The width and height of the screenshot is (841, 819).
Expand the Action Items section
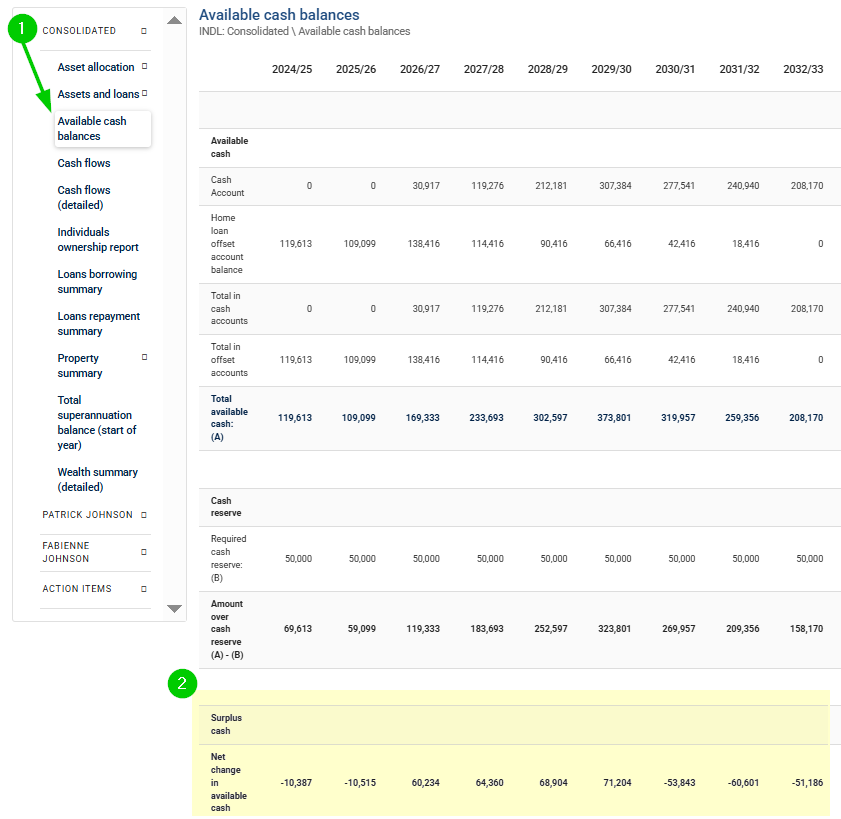77,589
